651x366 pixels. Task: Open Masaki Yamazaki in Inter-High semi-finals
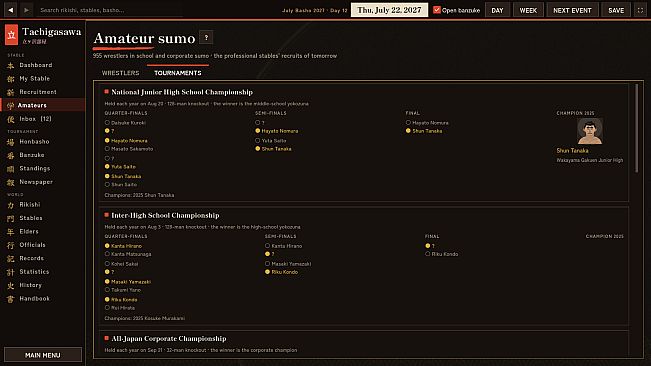[x=291, y=264]
